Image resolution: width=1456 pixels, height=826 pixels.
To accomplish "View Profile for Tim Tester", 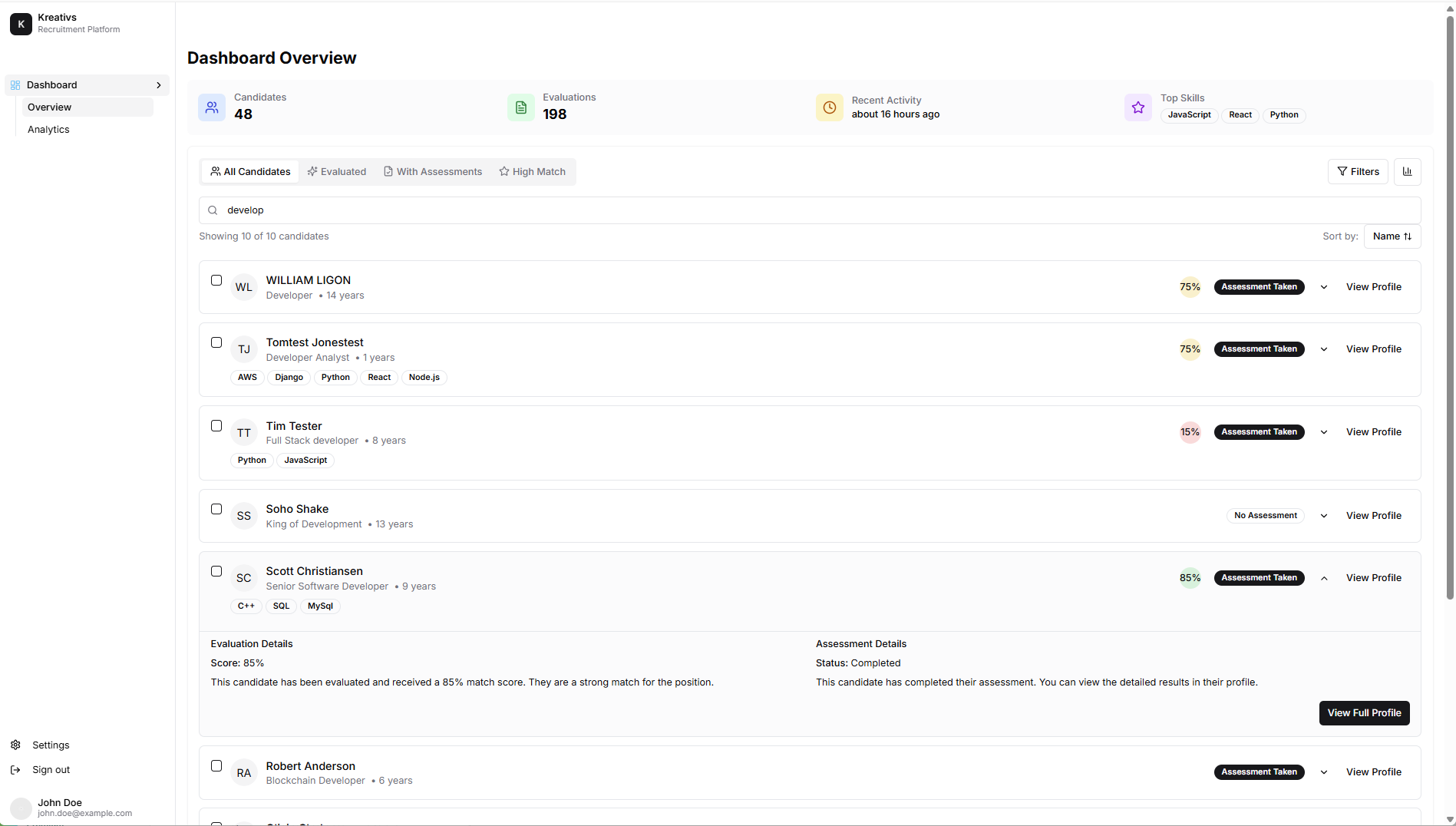I will pyautogui.click(x=1374, y=432).
